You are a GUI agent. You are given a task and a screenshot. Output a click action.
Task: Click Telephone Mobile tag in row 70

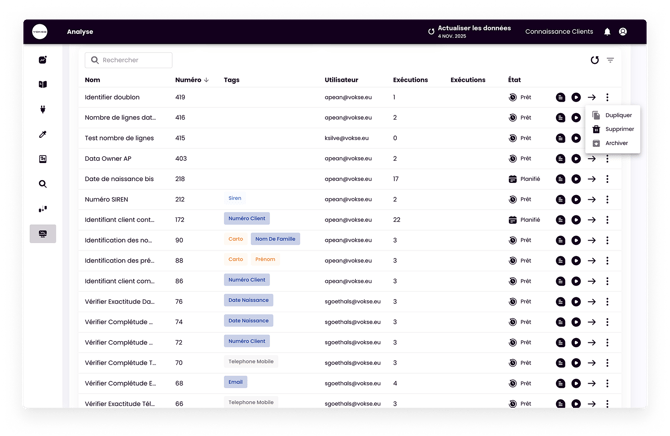tap(251, 362)
